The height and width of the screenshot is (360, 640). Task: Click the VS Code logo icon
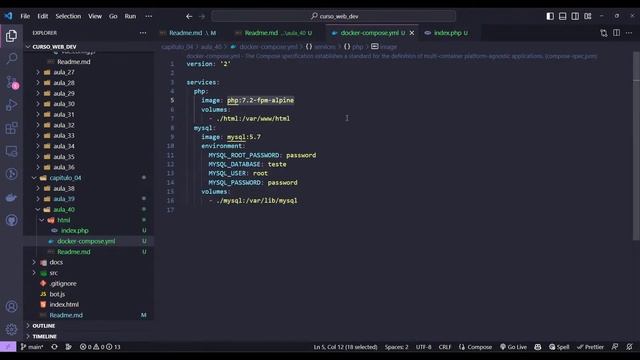(x=8, y=16)
